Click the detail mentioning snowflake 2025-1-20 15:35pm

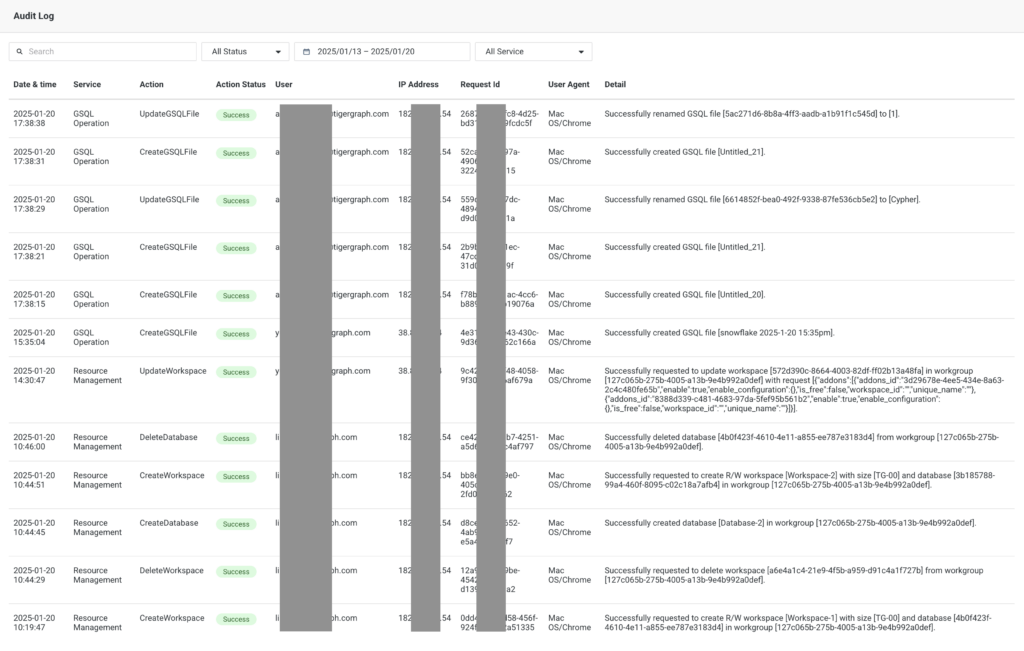(719, 333)
